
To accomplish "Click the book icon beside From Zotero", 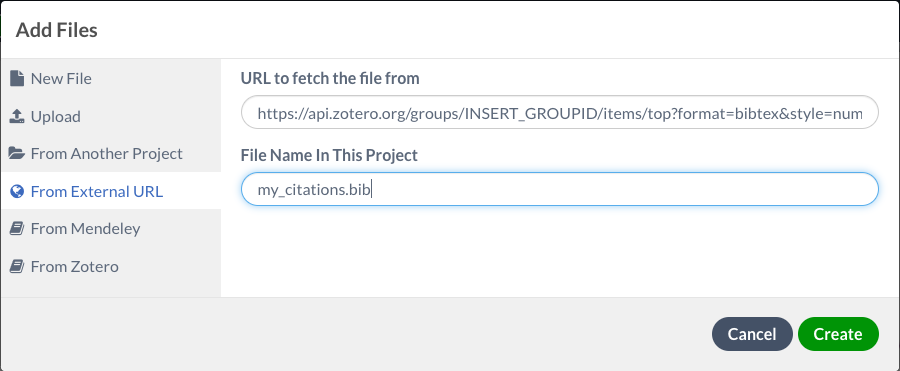I will click(17, 266).
